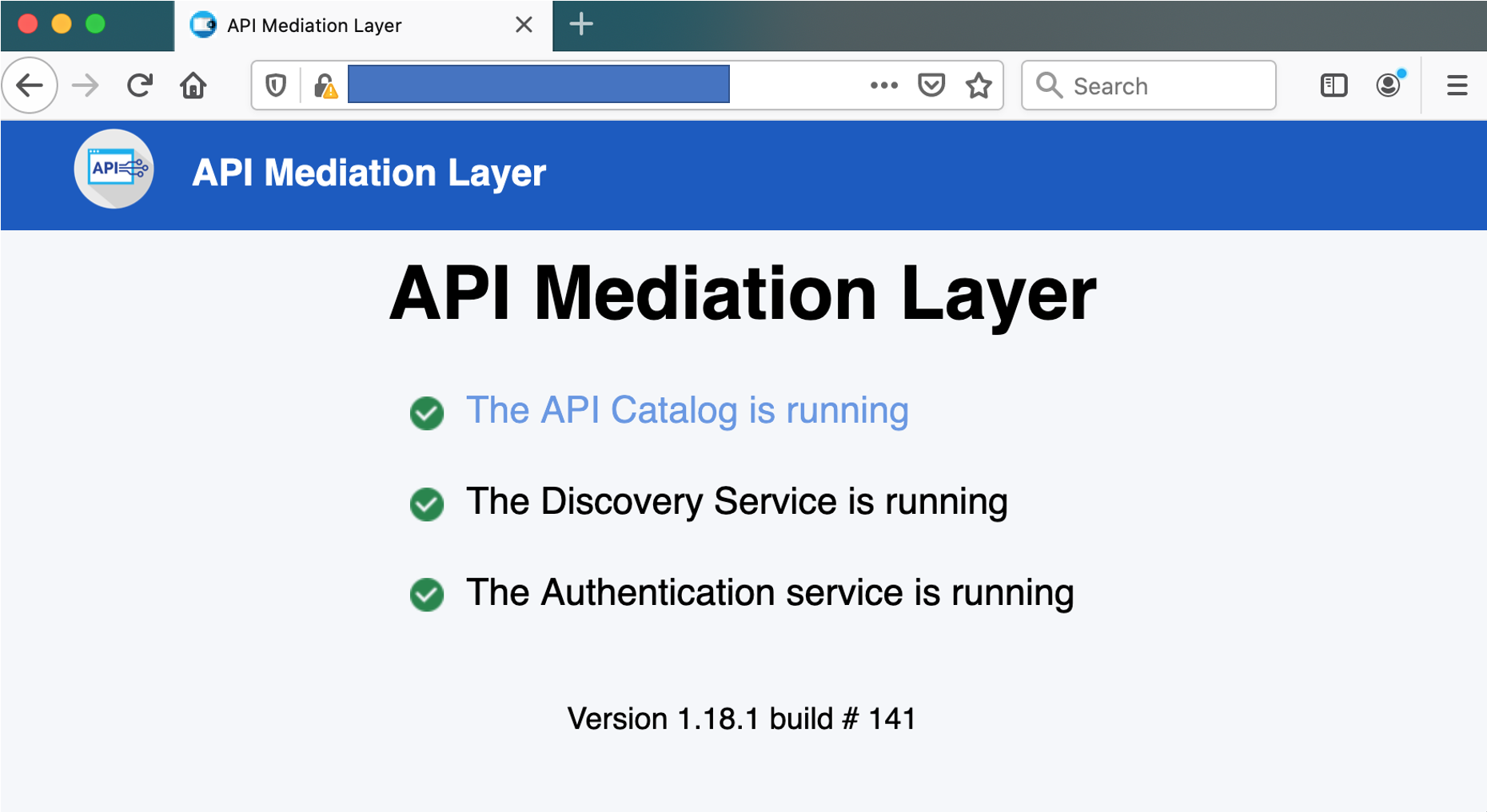
Task: Click the reload page icon
Action: pos(139,85)
